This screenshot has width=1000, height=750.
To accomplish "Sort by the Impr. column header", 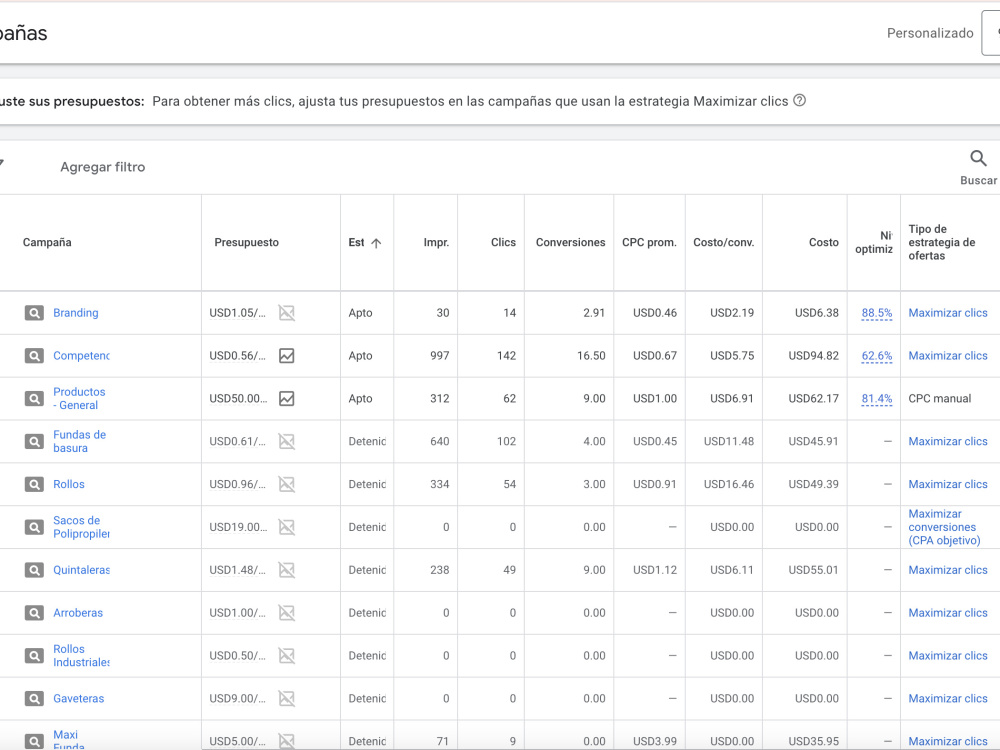I will (436, 242).
